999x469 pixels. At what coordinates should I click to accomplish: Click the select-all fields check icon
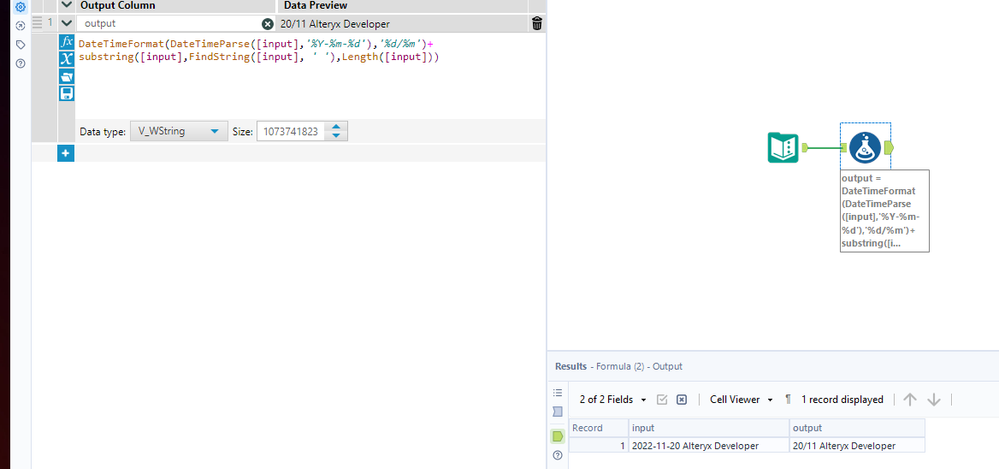tap(662, 400)
